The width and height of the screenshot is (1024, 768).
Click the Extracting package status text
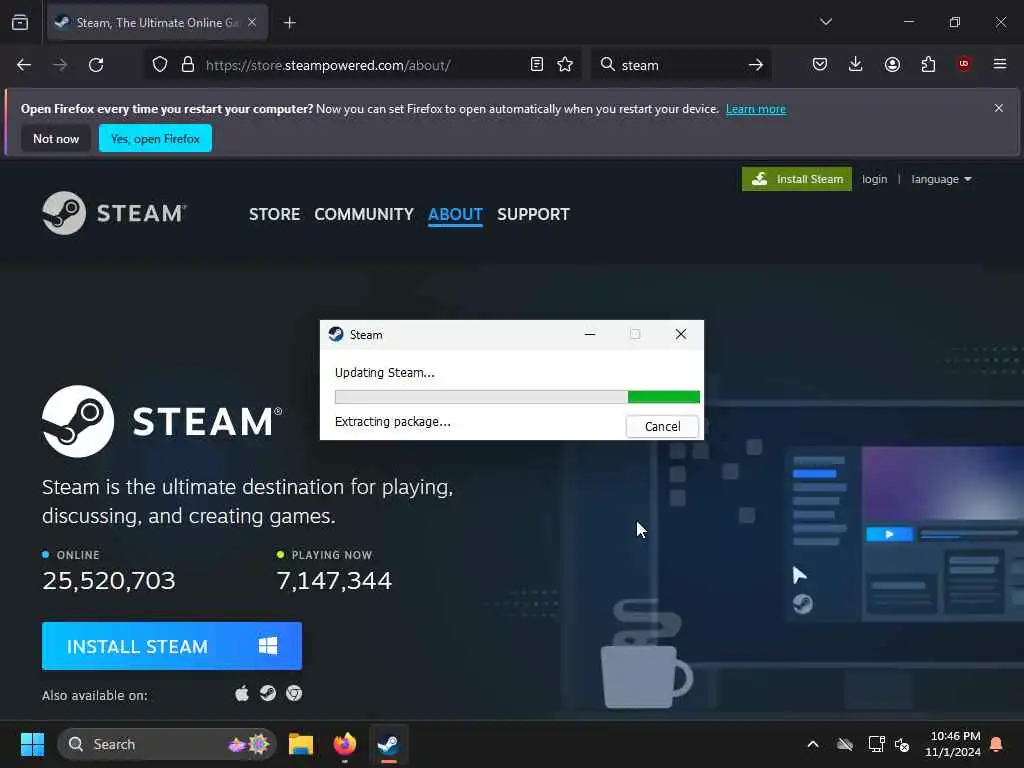(392, 422)
